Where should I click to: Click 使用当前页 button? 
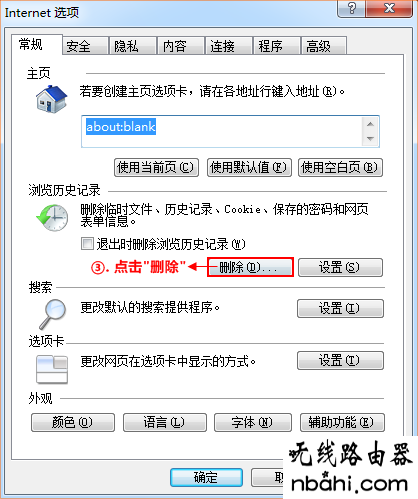click(x=156, y=167)
